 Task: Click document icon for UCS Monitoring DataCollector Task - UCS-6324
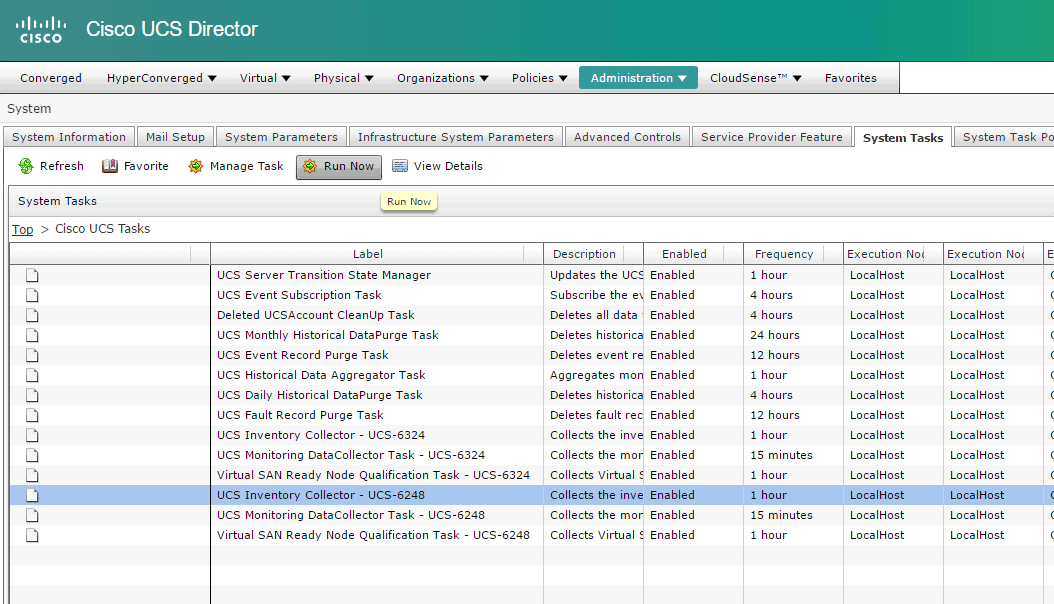32,456
